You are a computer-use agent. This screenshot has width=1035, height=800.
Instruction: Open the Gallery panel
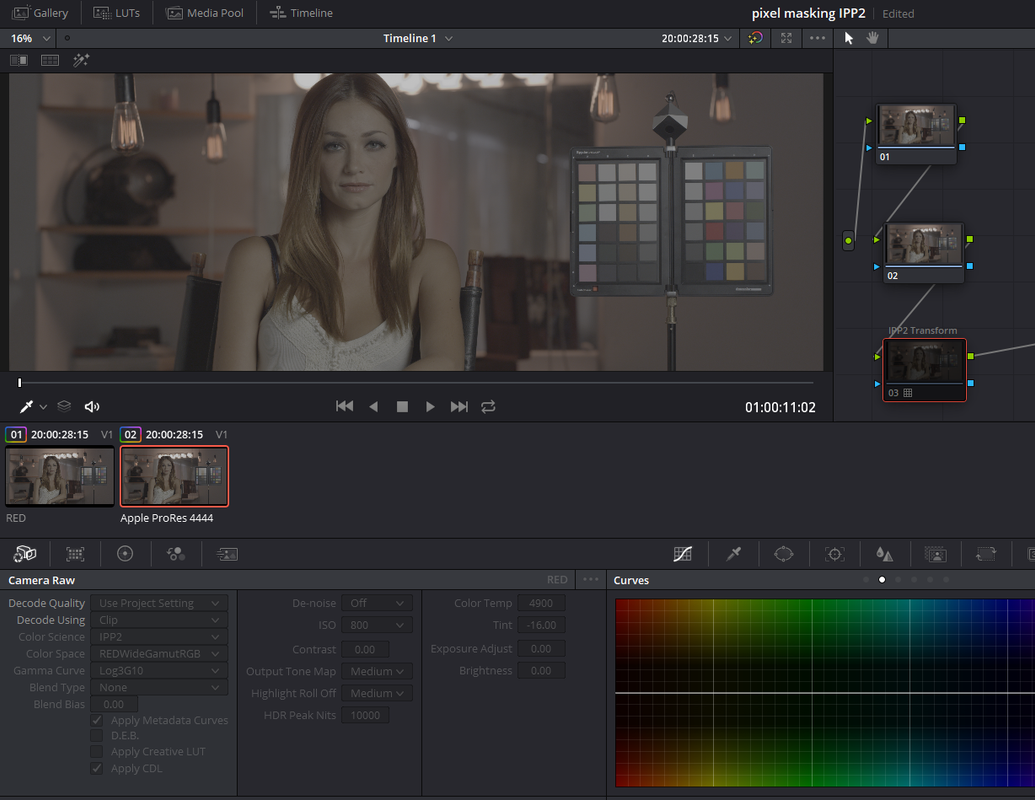coord(41,13)
